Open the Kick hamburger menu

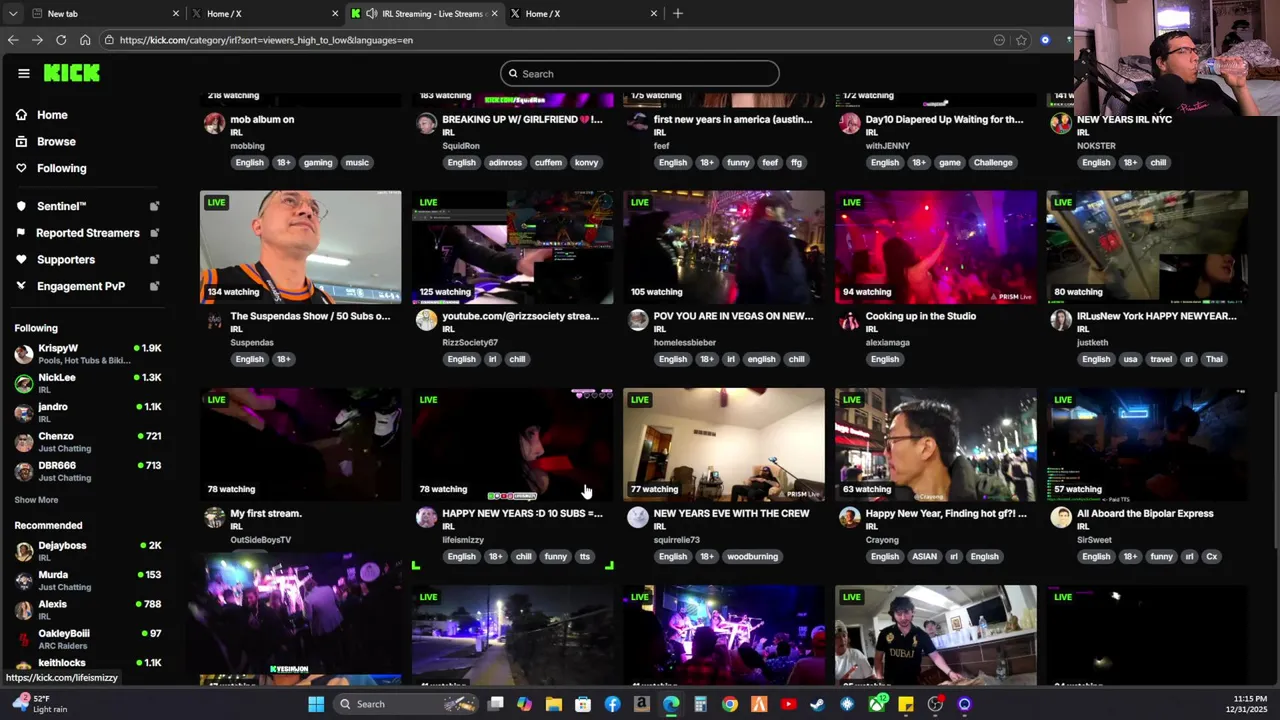click(x=24, y=73)
